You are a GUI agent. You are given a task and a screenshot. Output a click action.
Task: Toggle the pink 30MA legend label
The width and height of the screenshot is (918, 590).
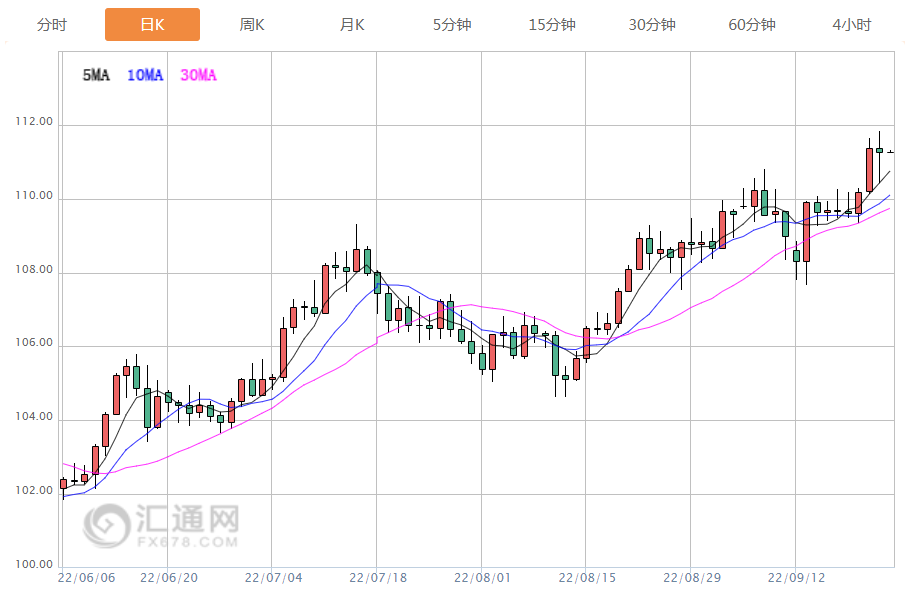pos(198,75)
